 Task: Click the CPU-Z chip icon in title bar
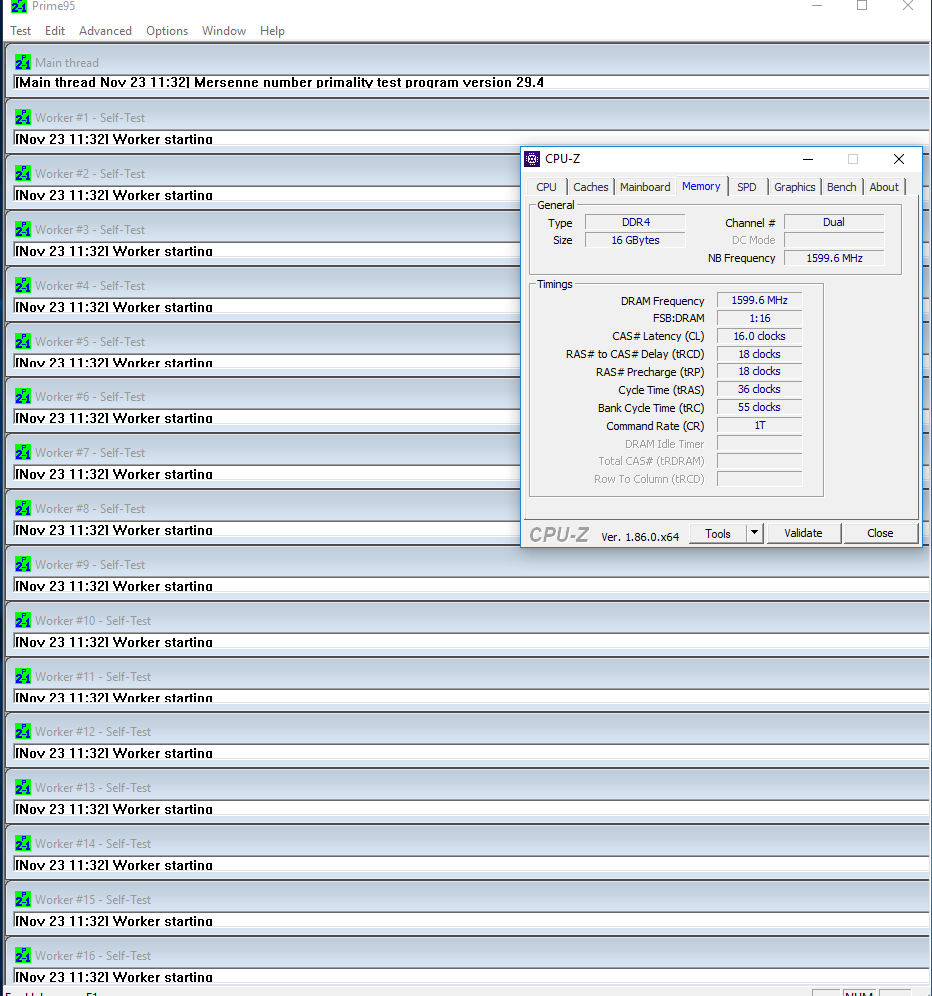(x=532, y=159)
